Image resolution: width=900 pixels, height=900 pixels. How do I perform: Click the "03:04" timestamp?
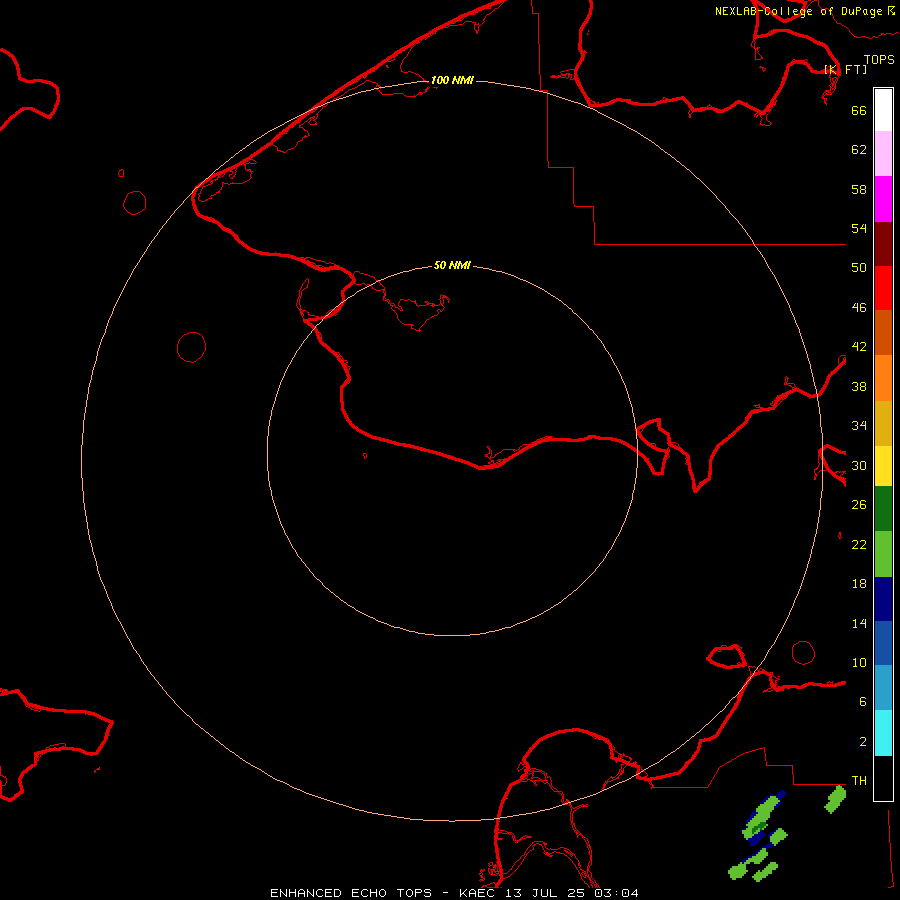(x=616, y=893)
